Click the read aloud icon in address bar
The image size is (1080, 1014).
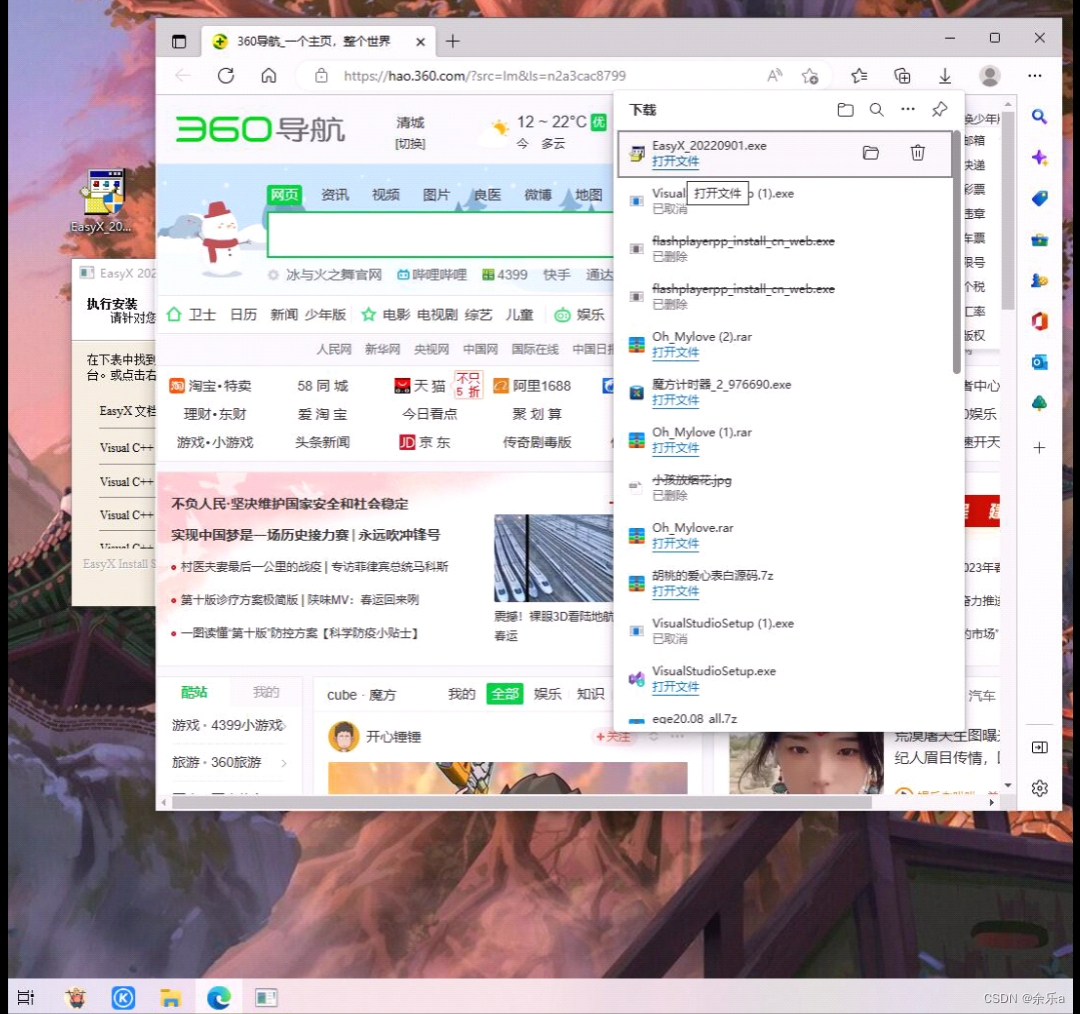tap(775, 75)
